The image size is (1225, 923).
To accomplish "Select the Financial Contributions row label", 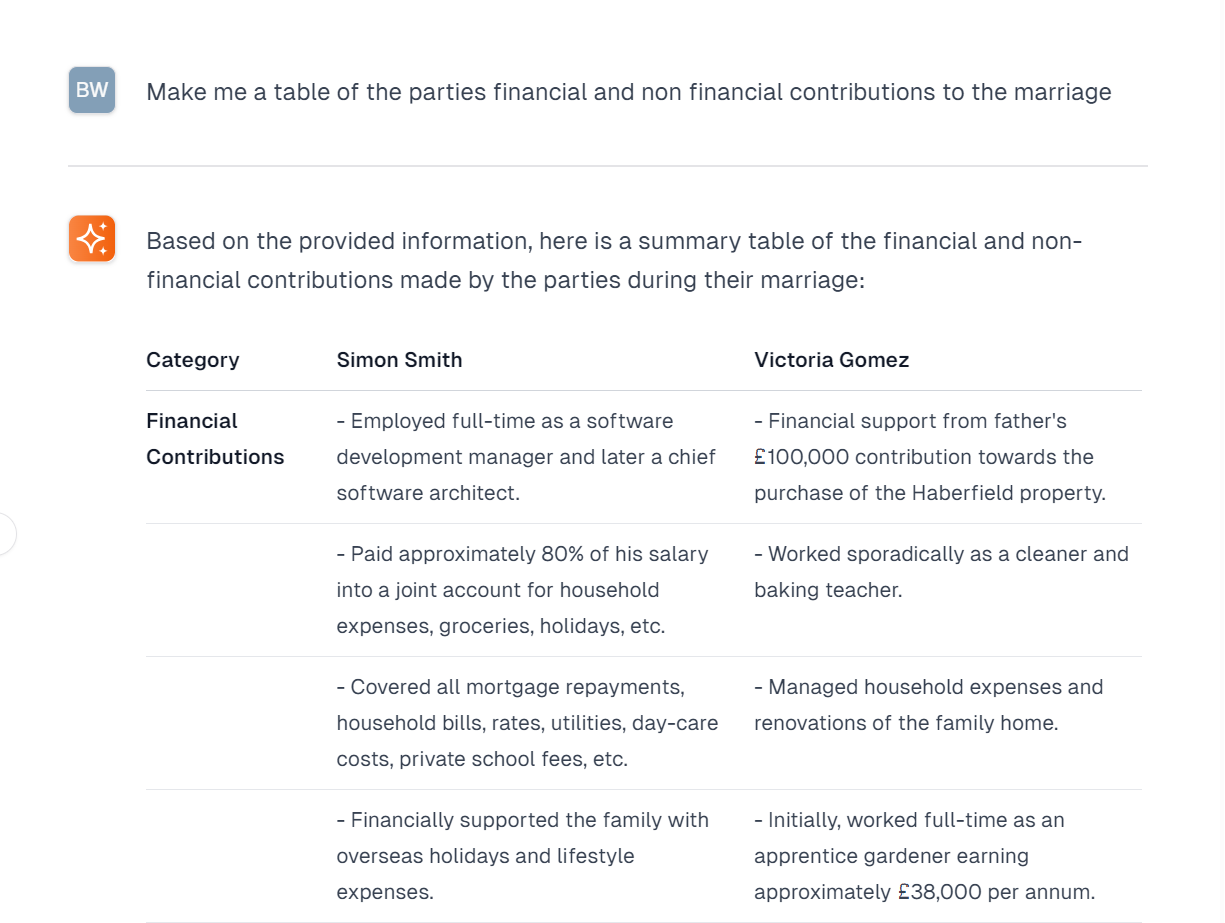I will tap(214, 439).
